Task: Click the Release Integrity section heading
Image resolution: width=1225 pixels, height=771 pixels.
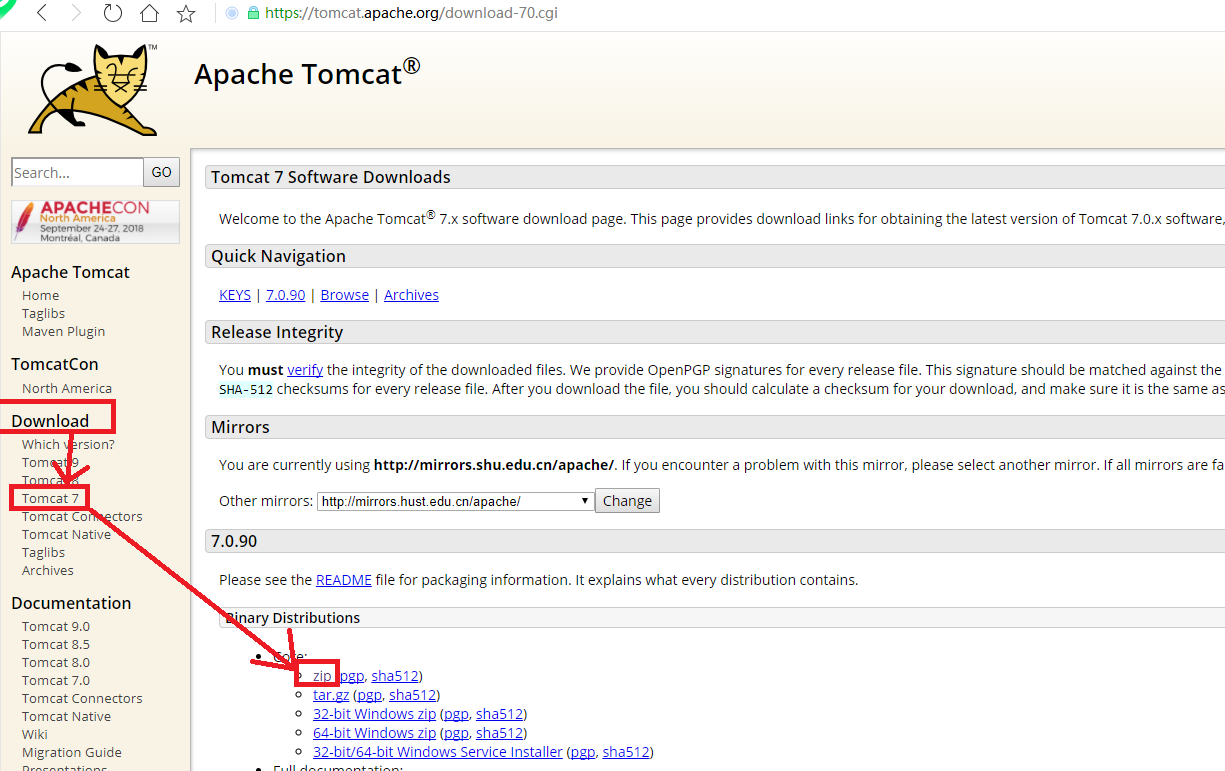Action: pos(277,332)
